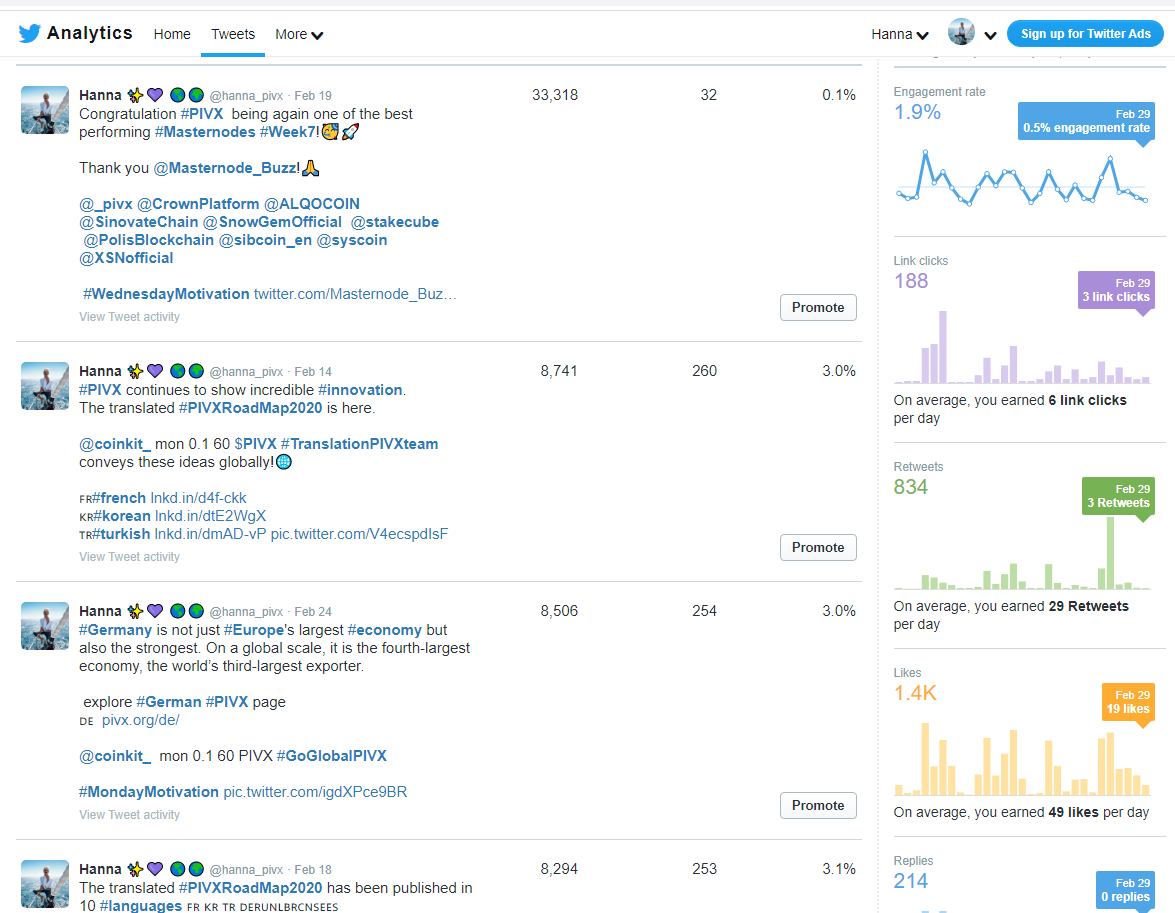
Task: Click Hanna avatar on Feb 14 tweet
Action: click(x=45, y=386)
